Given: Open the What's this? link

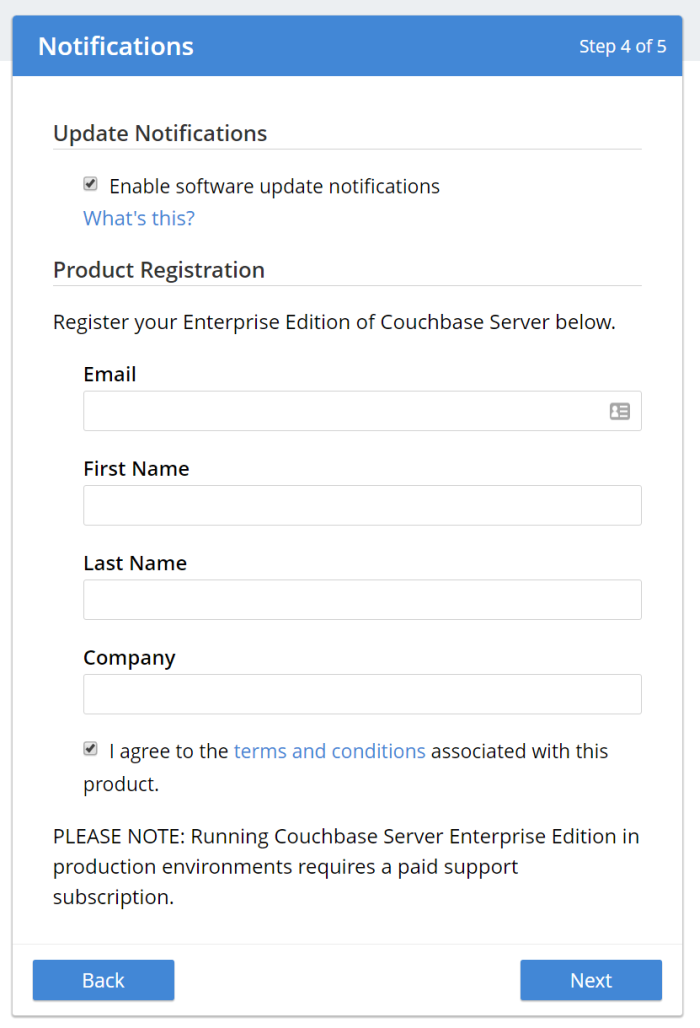Looking at the screenshot, I should (x=138, y=218).
